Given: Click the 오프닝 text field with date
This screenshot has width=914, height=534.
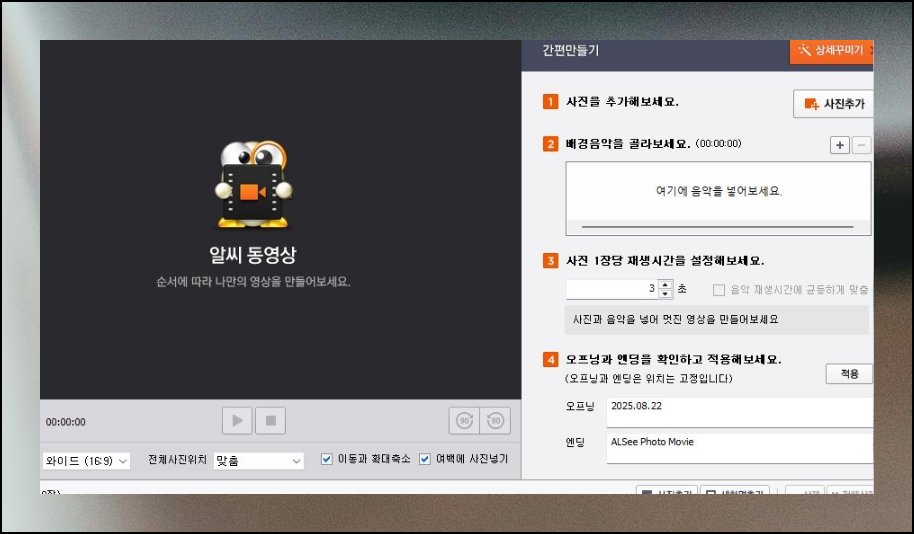Looking at the screenshot, I should coord(740,413).
